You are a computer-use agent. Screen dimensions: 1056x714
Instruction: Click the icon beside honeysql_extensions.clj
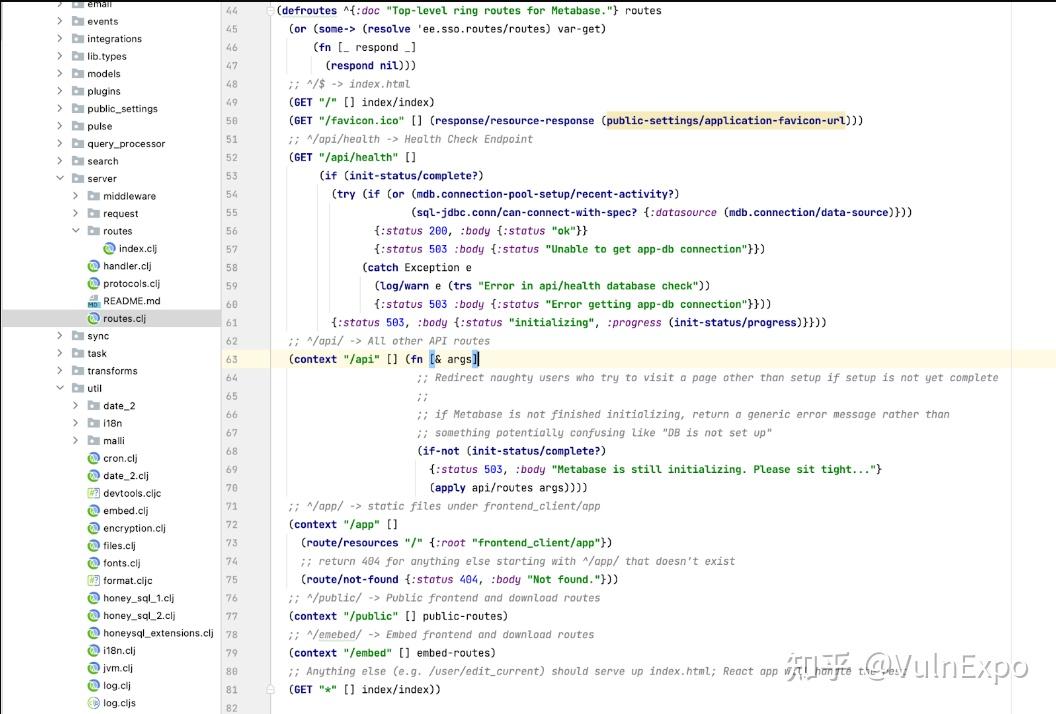(x=95, y=633)
